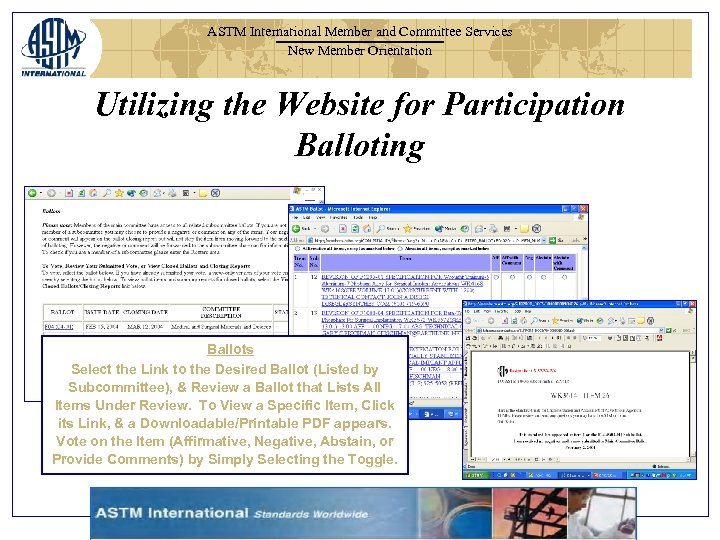Click the Mail icon in ASTM Ballot window

[479, 229]
